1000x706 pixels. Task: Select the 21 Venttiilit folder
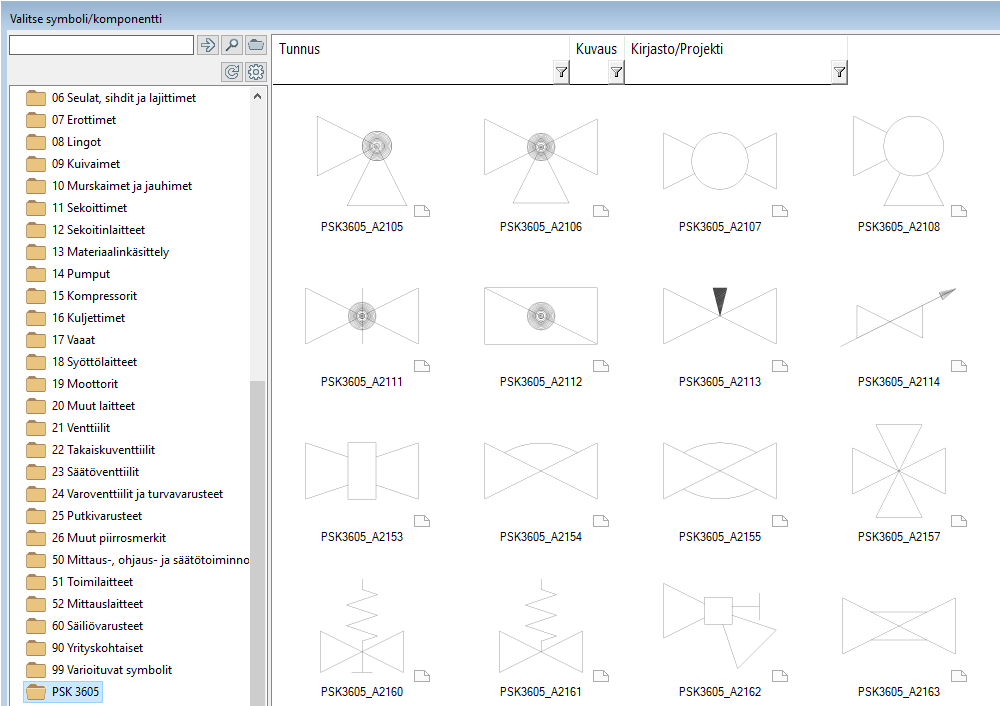[x=80, y=428]
